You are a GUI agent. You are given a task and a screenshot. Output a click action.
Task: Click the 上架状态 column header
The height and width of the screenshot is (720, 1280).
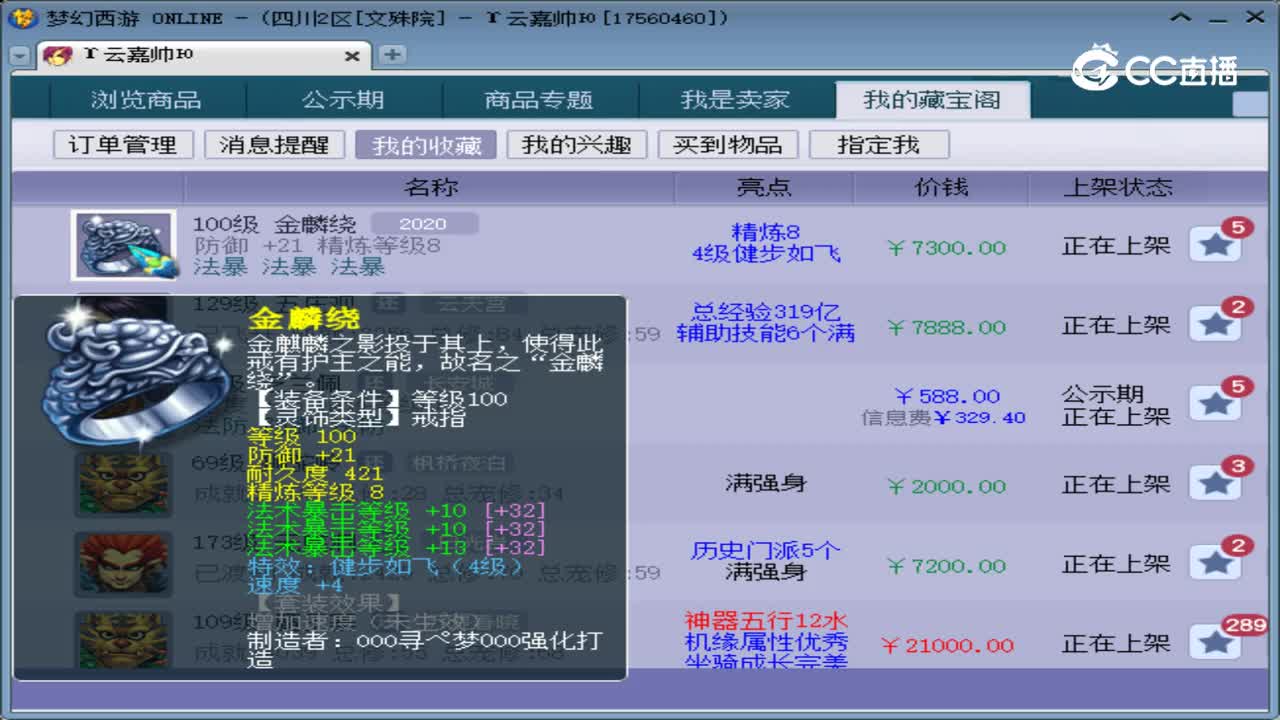(x=1117, y=187)
